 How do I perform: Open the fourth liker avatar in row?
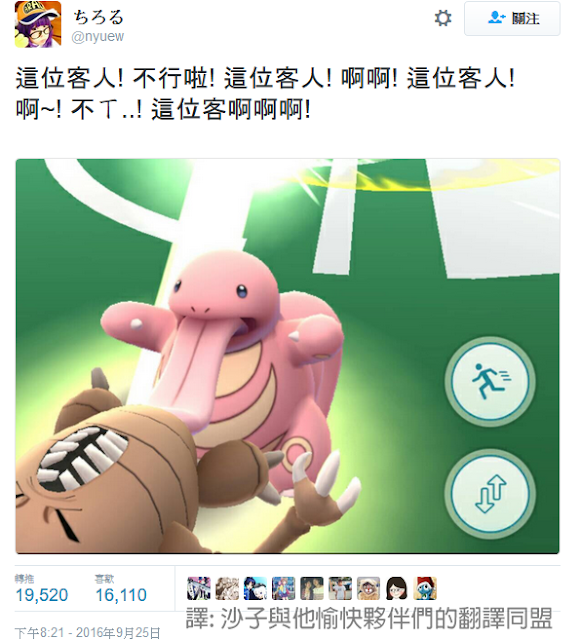pos(283,588)
